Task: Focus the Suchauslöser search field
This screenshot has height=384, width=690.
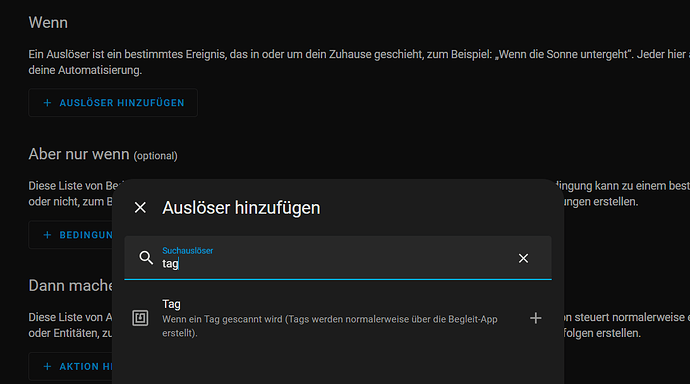Action: 338,258
